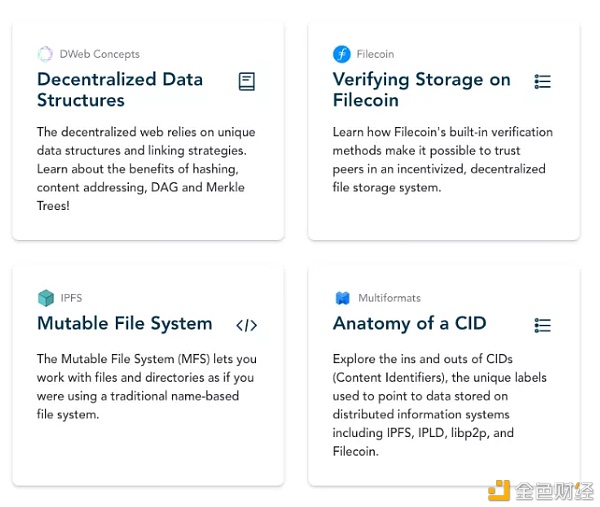Image resolution: width=600 pixels, height=507 pixels.
Task: Click the Filecoin category label
Action: click(375, 54)
